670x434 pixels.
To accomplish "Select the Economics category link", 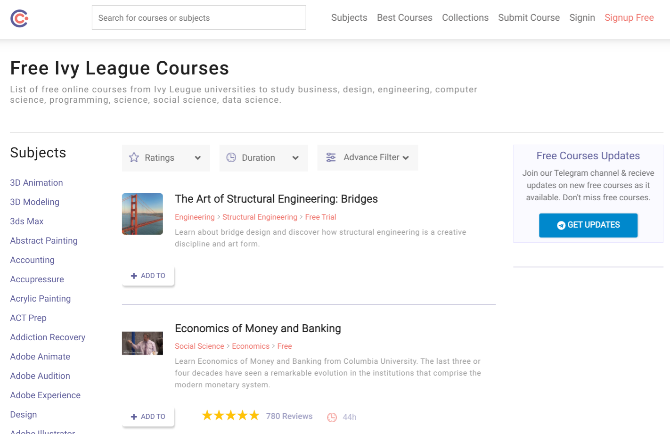I will (250, 346).
